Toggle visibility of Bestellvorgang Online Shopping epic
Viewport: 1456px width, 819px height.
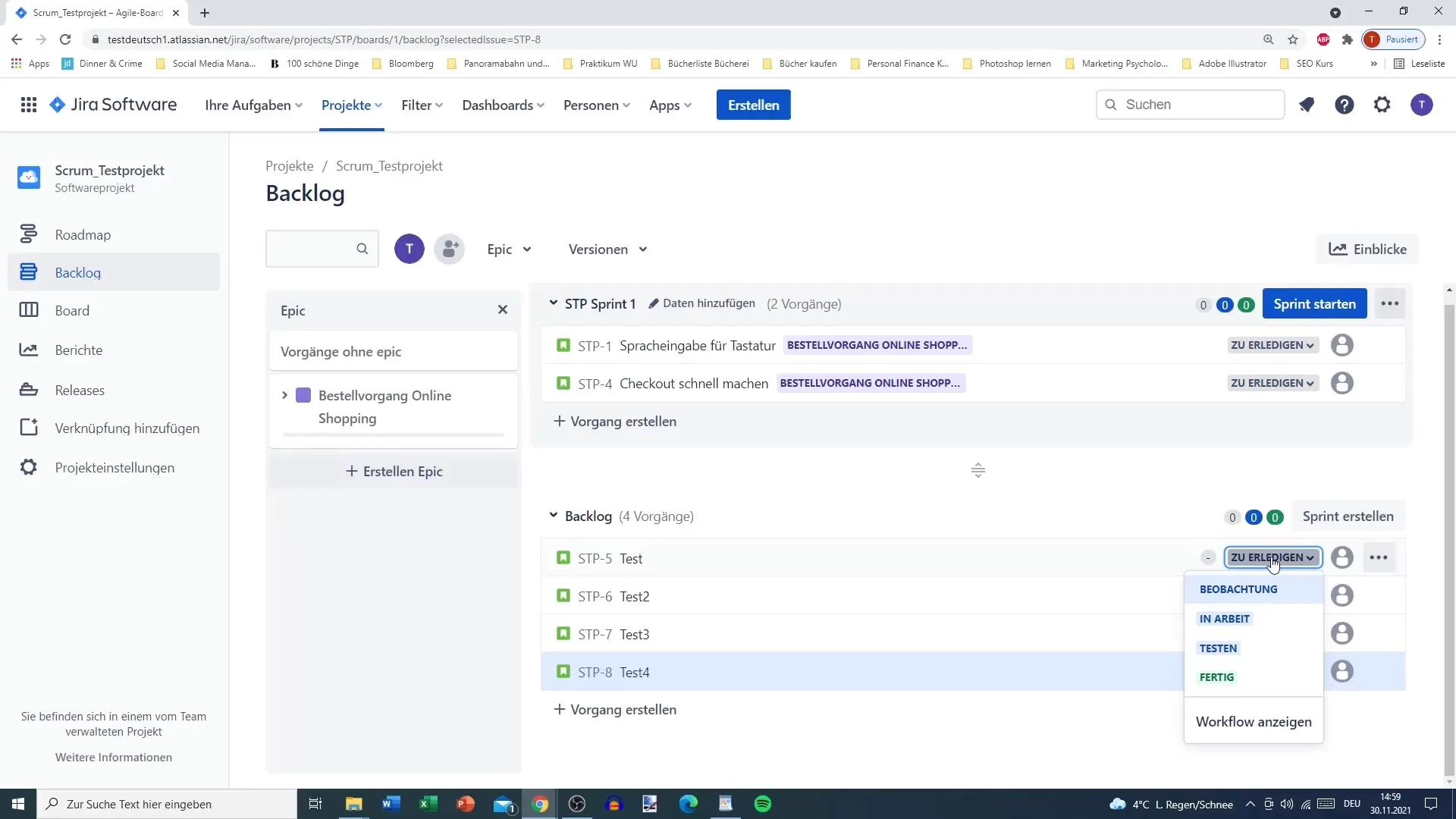coord(284,395)
